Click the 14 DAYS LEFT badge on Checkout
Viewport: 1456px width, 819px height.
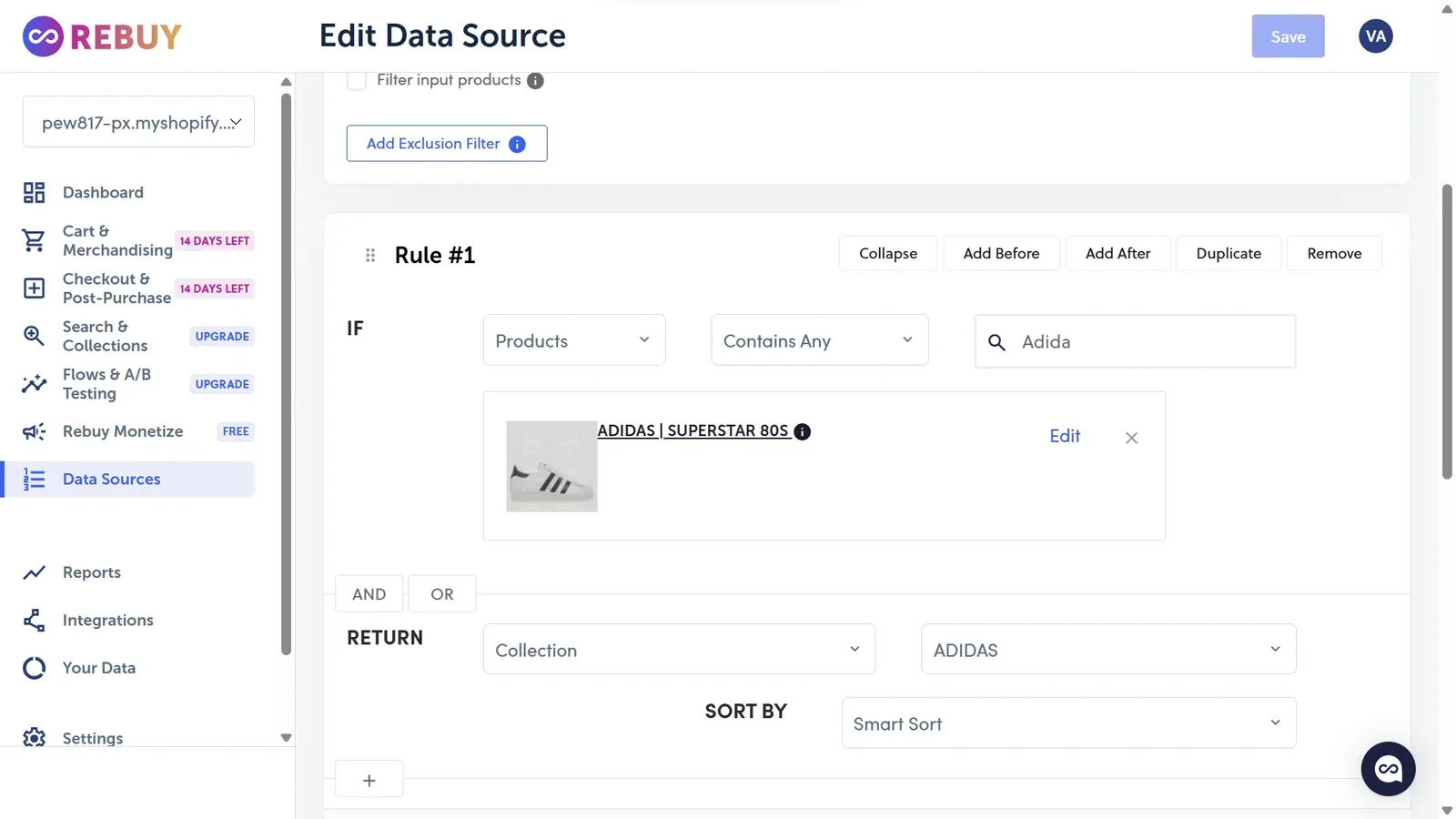[214, 288]
